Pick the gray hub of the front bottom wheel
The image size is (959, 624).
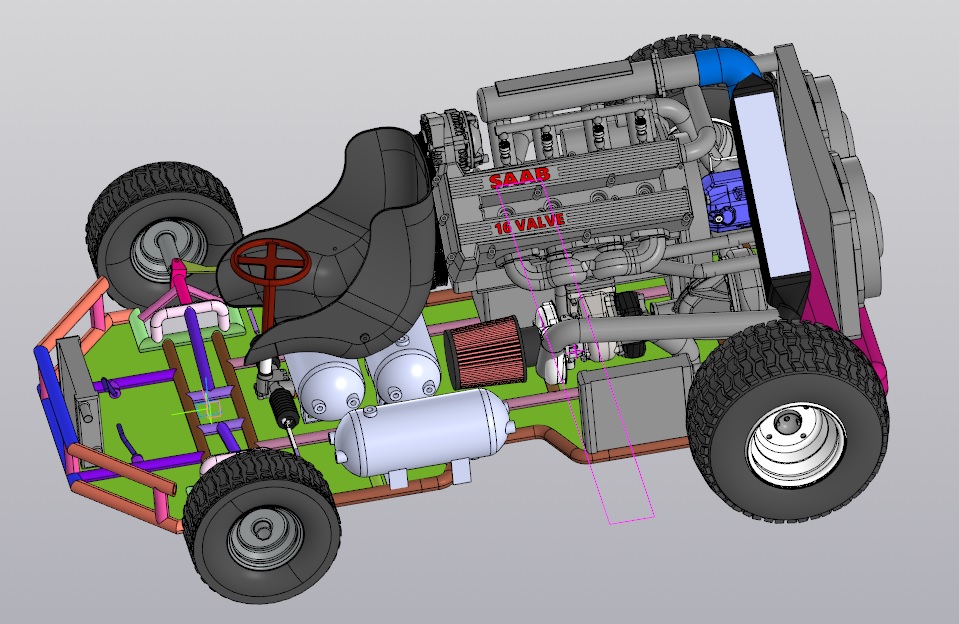coord(265,537)
